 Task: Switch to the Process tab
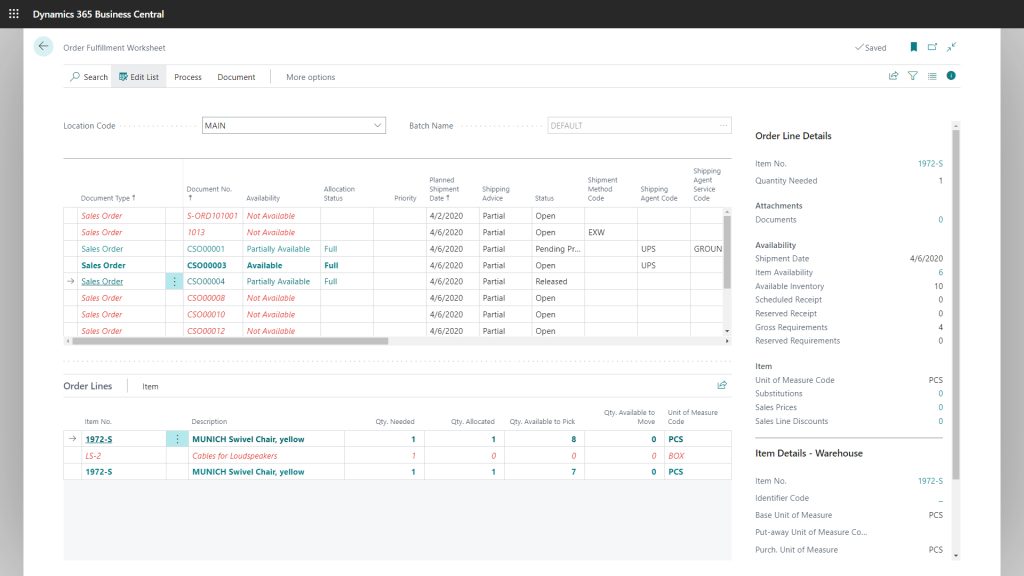click(x=188, y=77)
